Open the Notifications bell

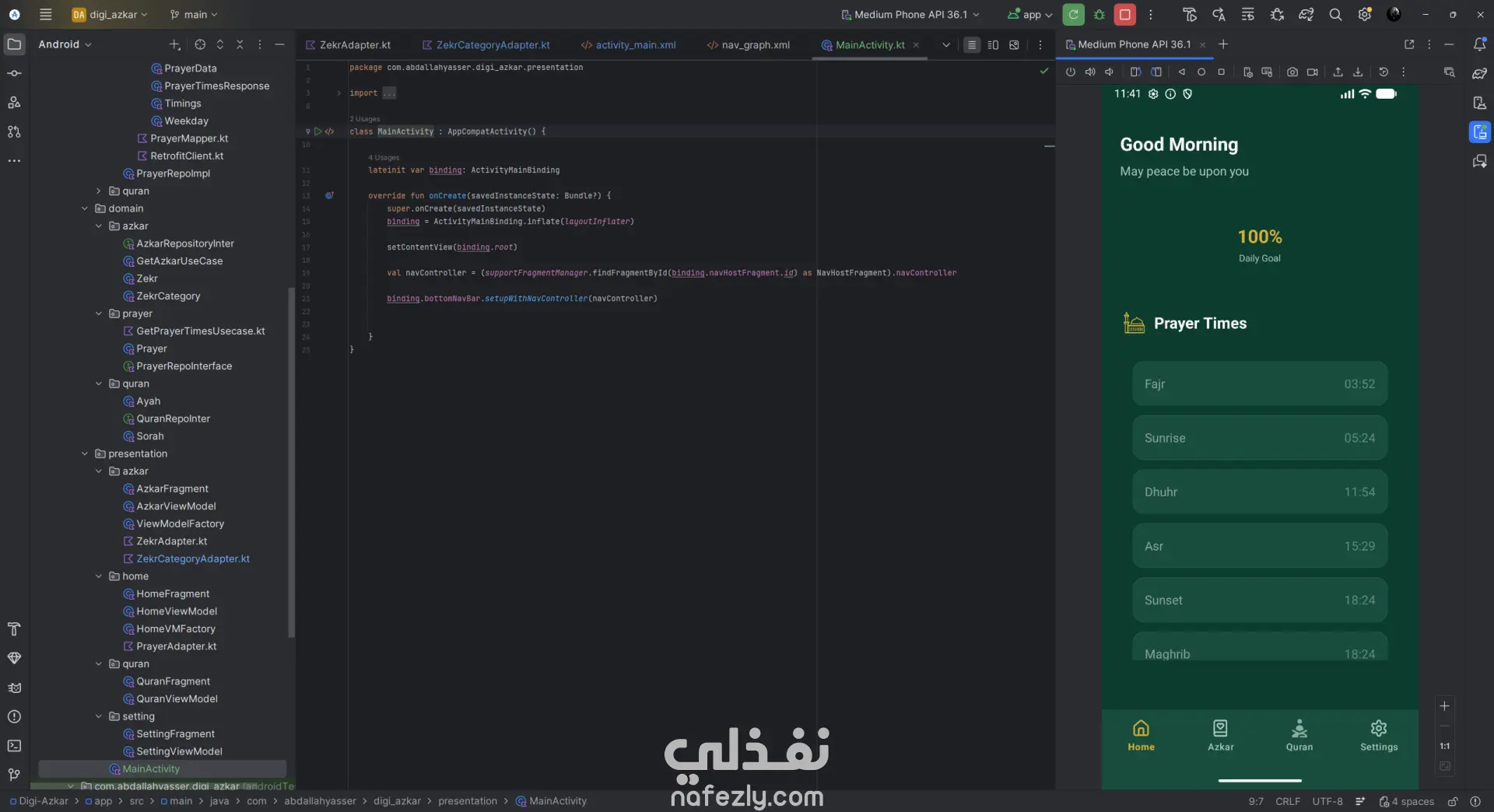(1480, 44)
